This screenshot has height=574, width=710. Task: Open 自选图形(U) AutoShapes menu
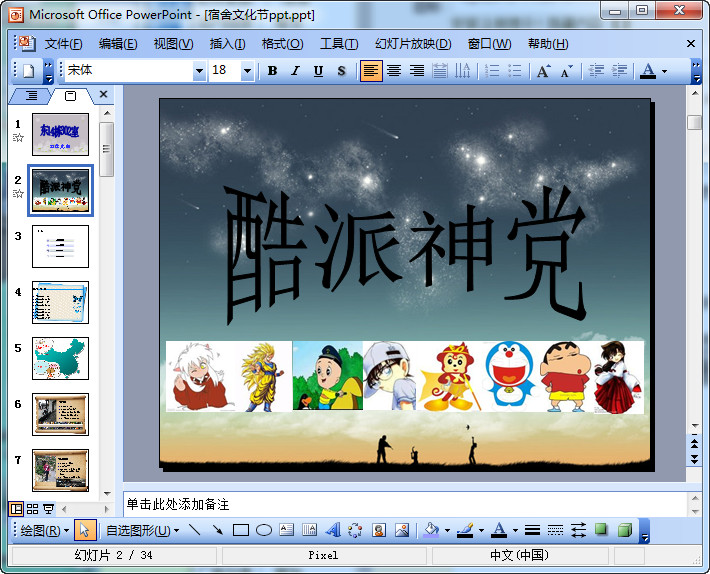[x=142, y=530]
